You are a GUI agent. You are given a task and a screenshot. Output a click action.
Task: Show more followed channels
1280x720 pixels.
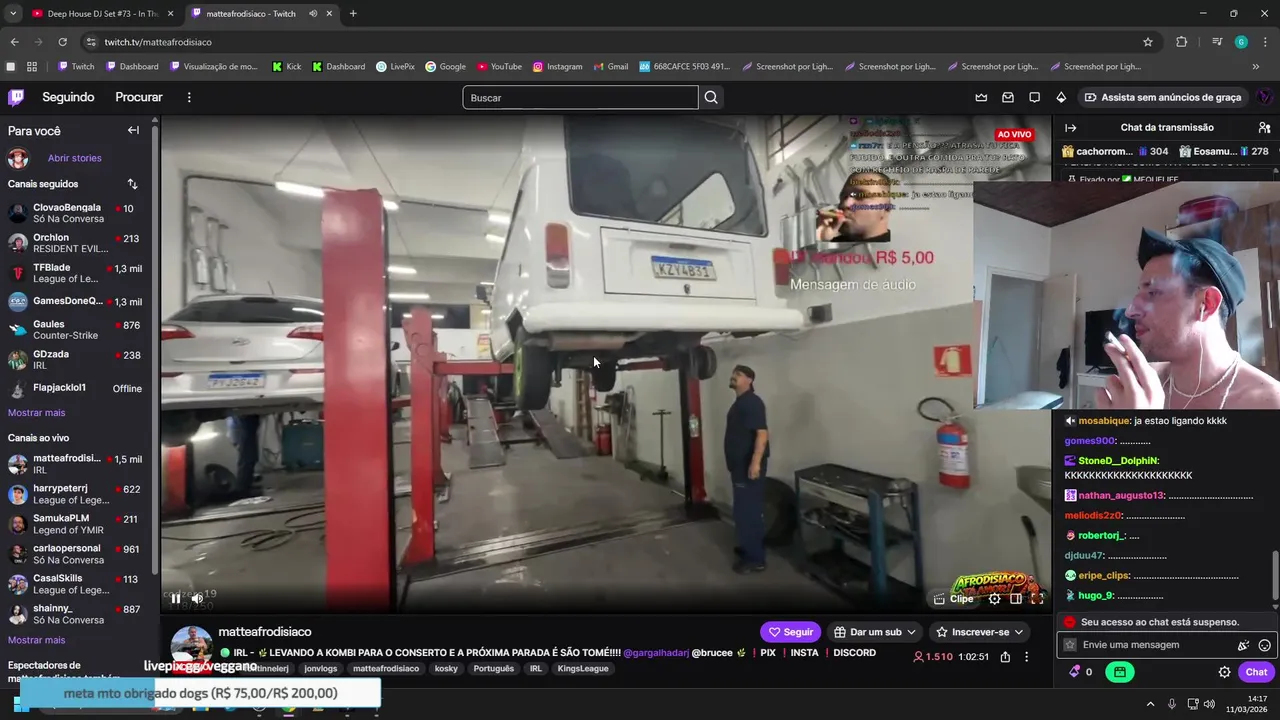click(x=36, y=413)
